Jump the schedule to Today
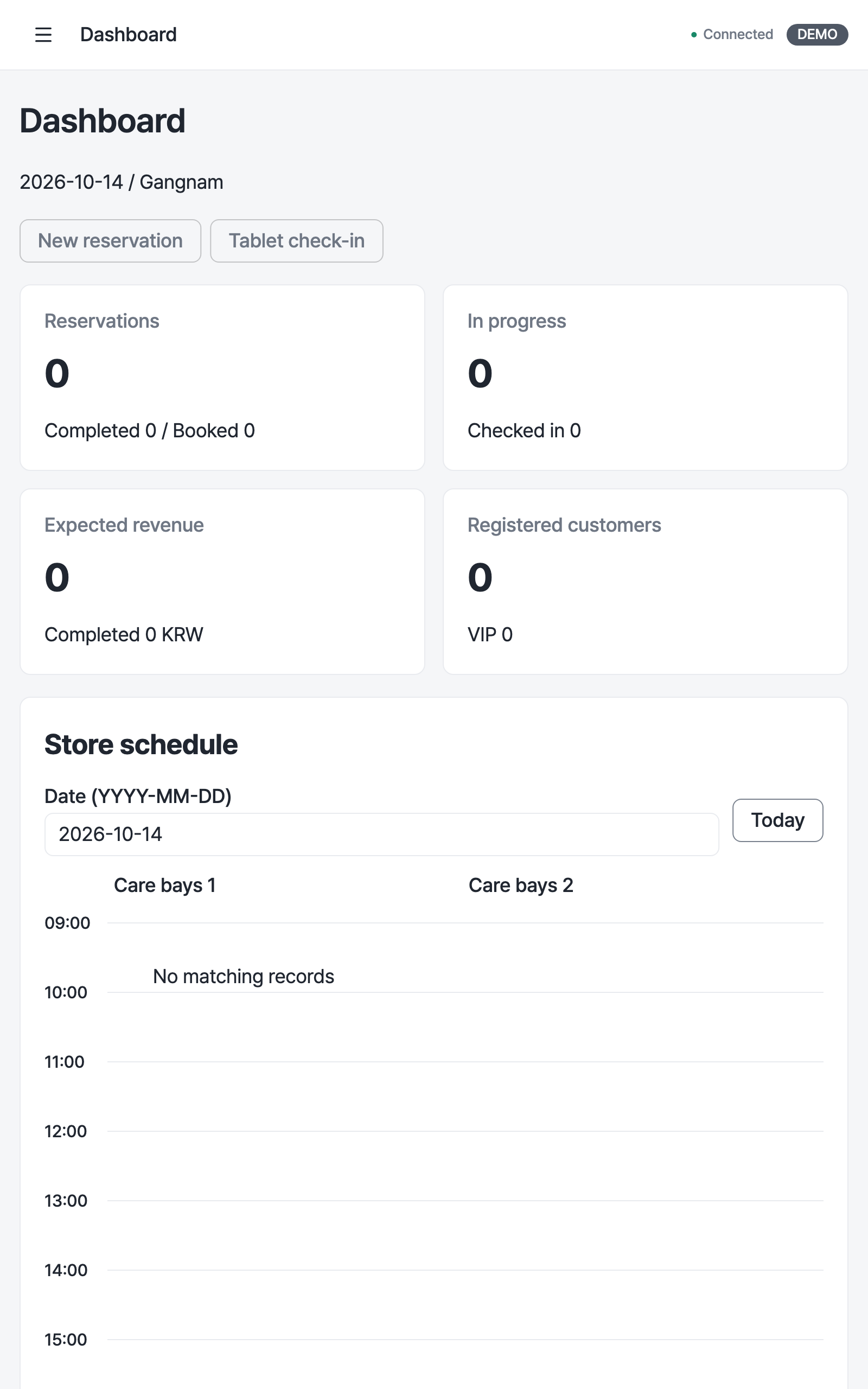This screenshot has height=1389, width=868. [777, 820]
